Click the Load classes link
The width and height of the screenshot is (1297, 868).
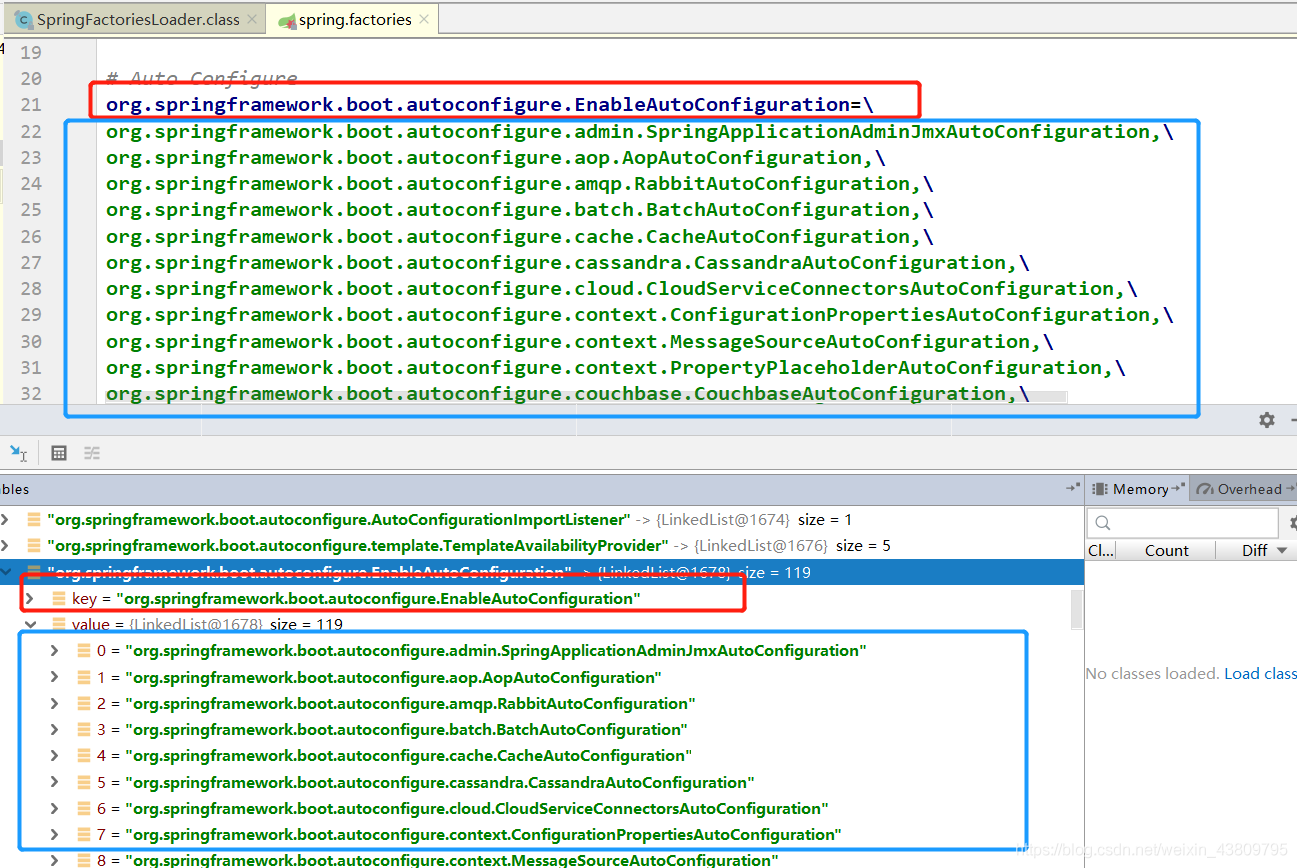pos(1259,674)
